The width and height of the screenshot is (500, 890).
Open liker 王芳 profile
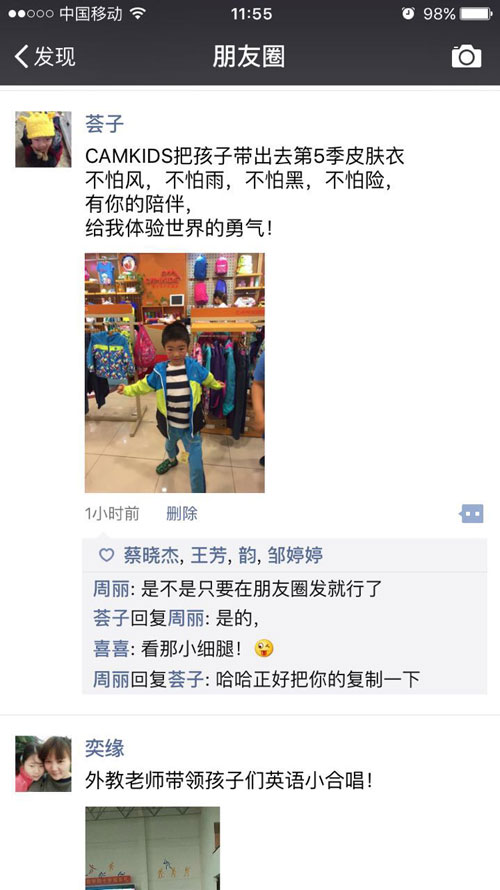tap(208, 555)
